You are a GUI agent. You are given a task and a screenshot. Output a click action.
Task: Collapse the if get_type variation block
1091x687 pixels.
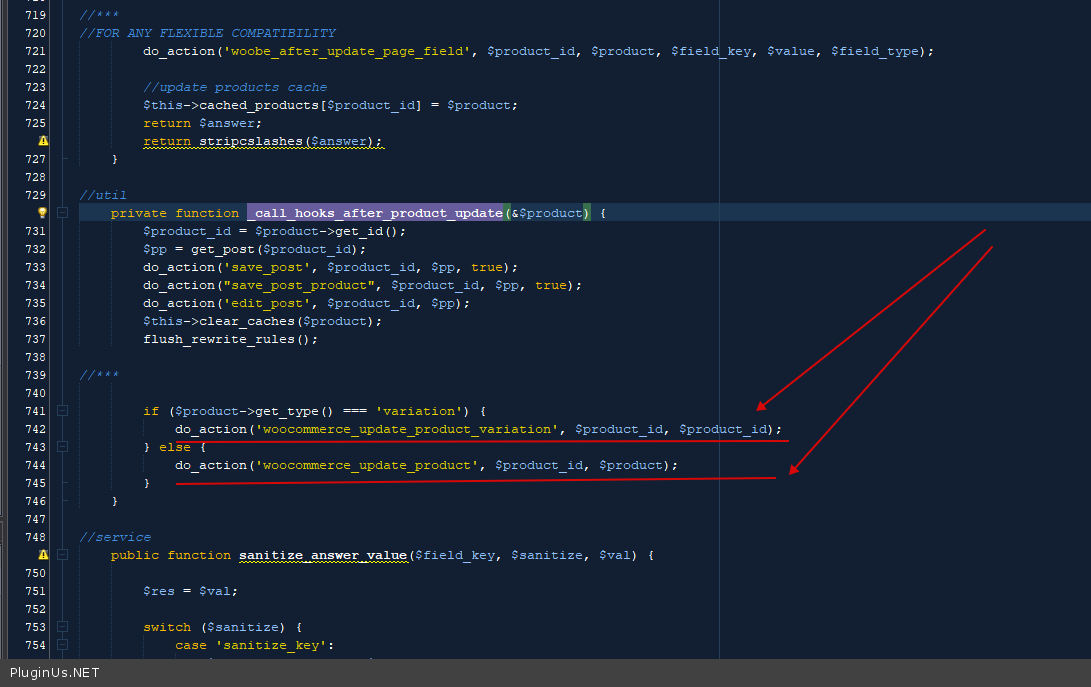(62, 411)
